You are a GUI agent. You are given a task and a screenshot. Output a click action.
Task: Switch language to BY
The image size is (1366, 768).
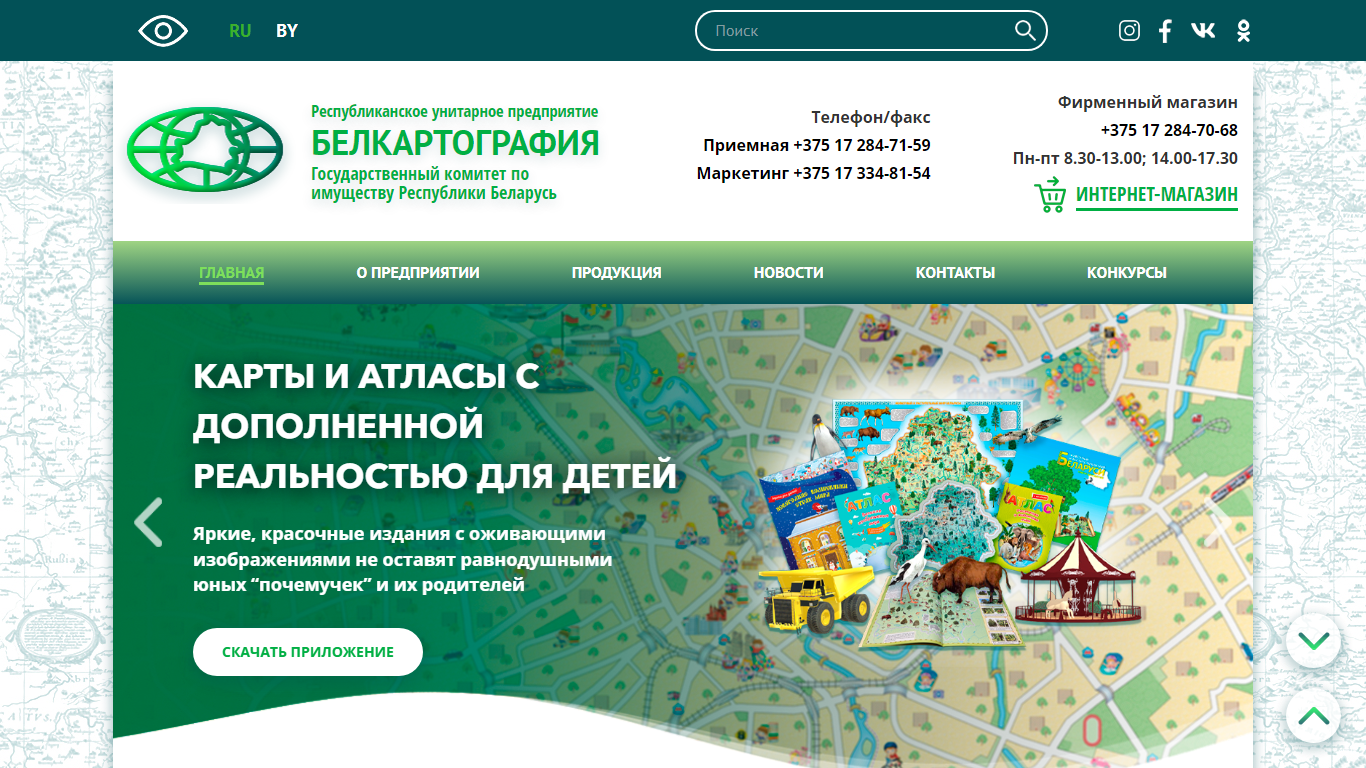[287, 31]
